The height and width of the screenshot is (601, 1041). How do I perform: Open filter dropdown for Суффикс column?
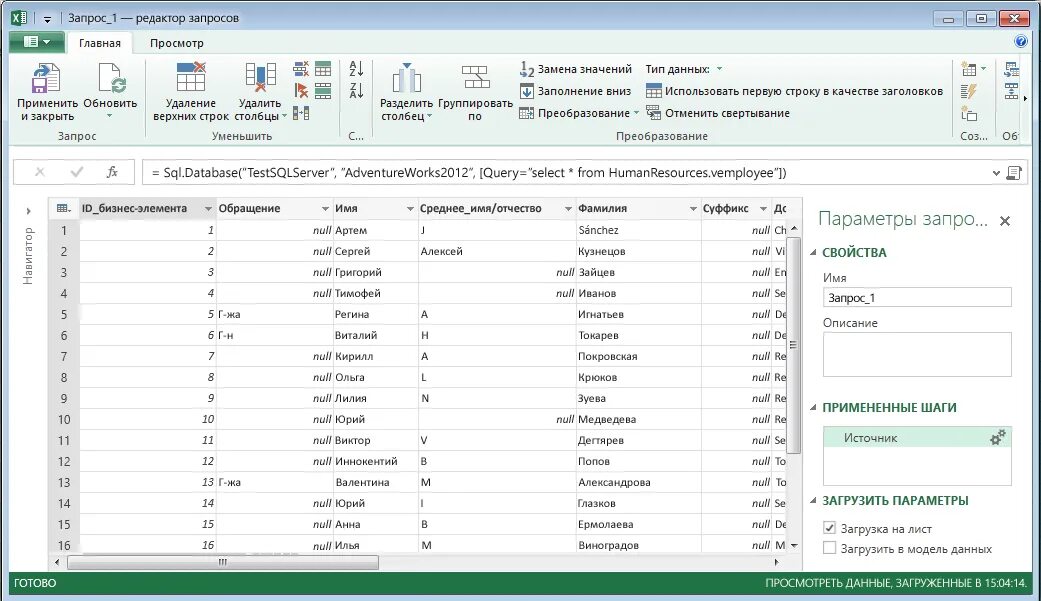tap(763, 209)
